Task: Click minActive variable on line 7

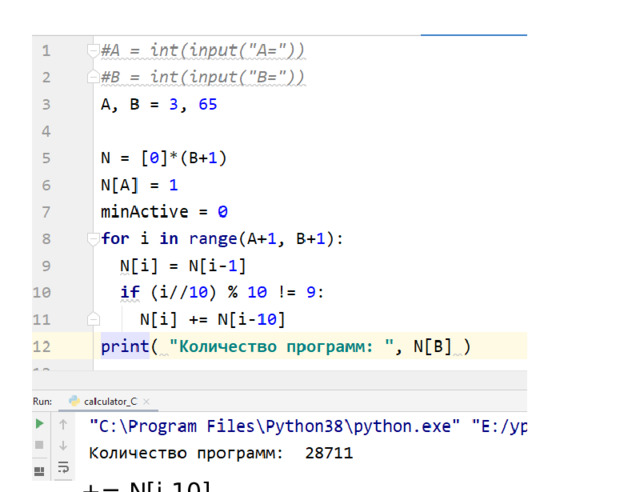Action: [144, 212]
